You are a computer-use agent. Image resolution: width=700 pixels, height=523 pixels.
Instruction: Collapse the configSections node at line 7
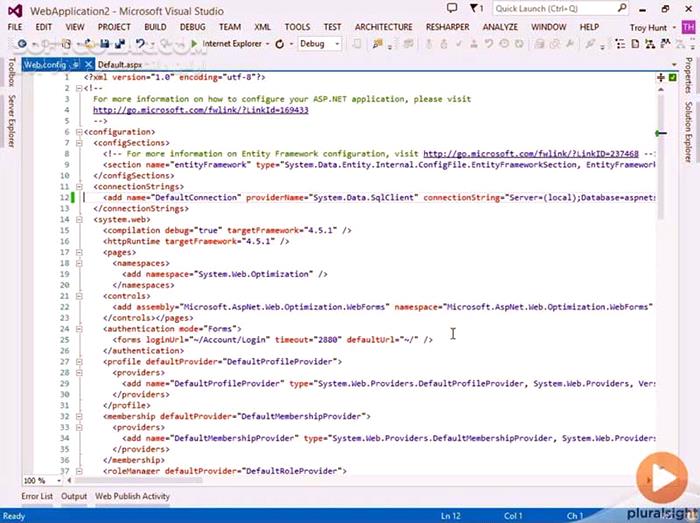(x=79, y=143)
